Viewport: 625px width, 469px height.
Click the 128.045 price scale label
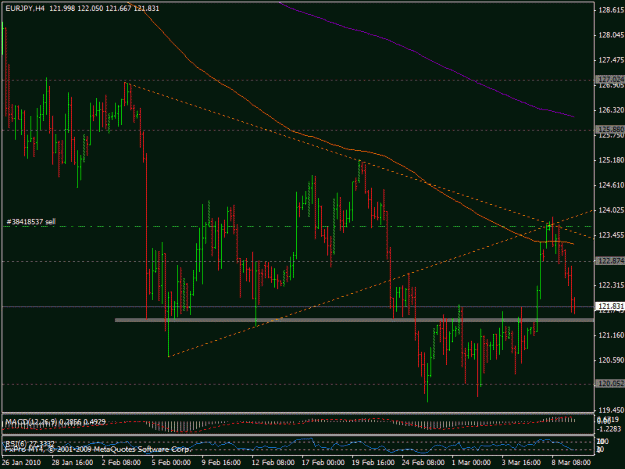(611, 35)
